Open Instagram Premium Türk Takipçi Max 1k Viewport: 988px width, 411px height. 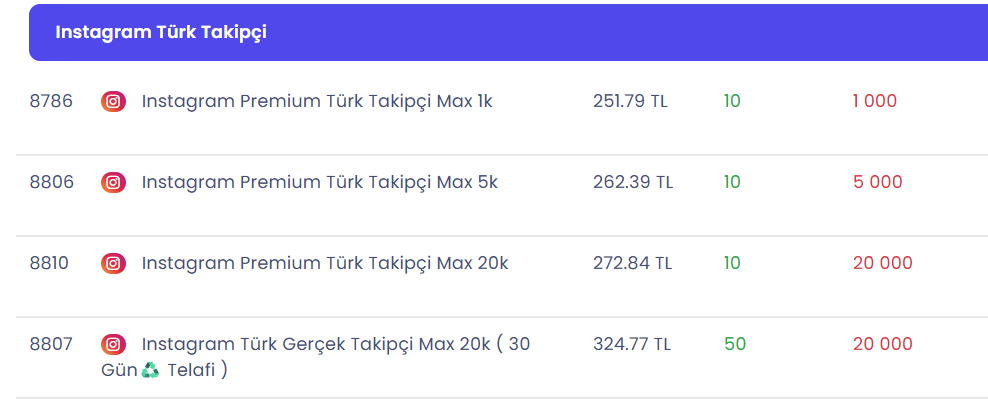(x=317, y=101)
